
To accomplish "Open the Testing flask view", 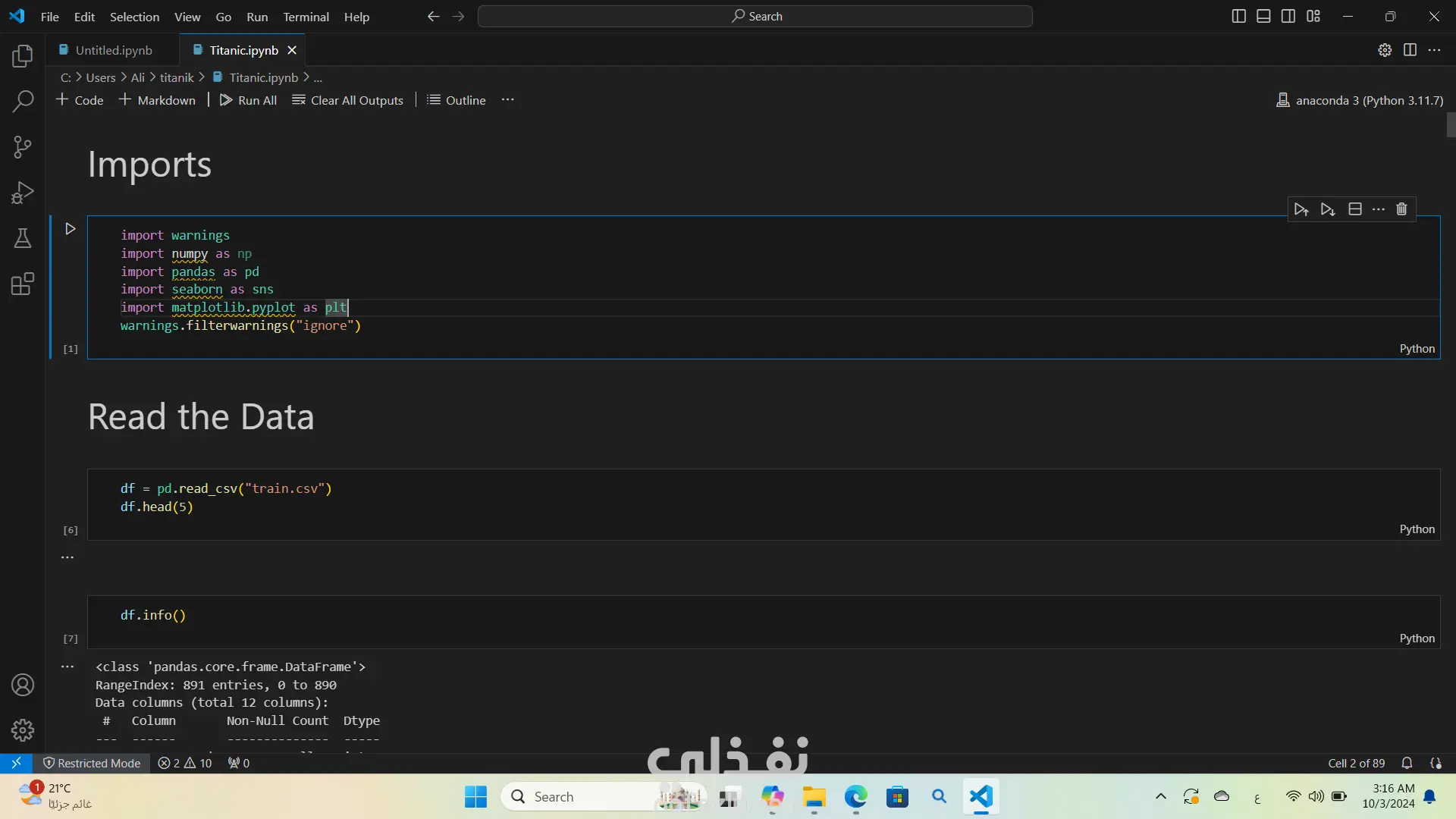I will 23,239.
